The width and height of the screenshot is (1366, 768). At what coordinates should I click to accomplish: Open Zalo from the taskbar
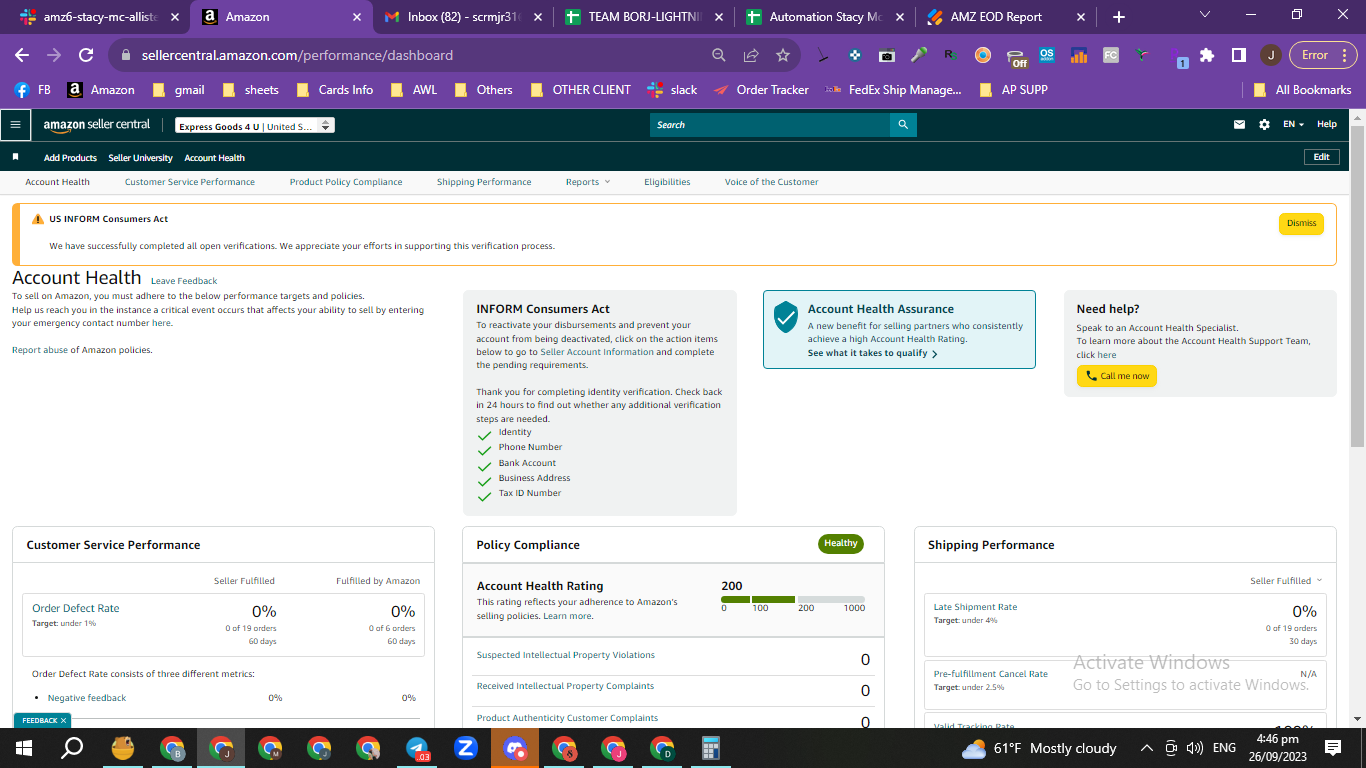[466, 748]
